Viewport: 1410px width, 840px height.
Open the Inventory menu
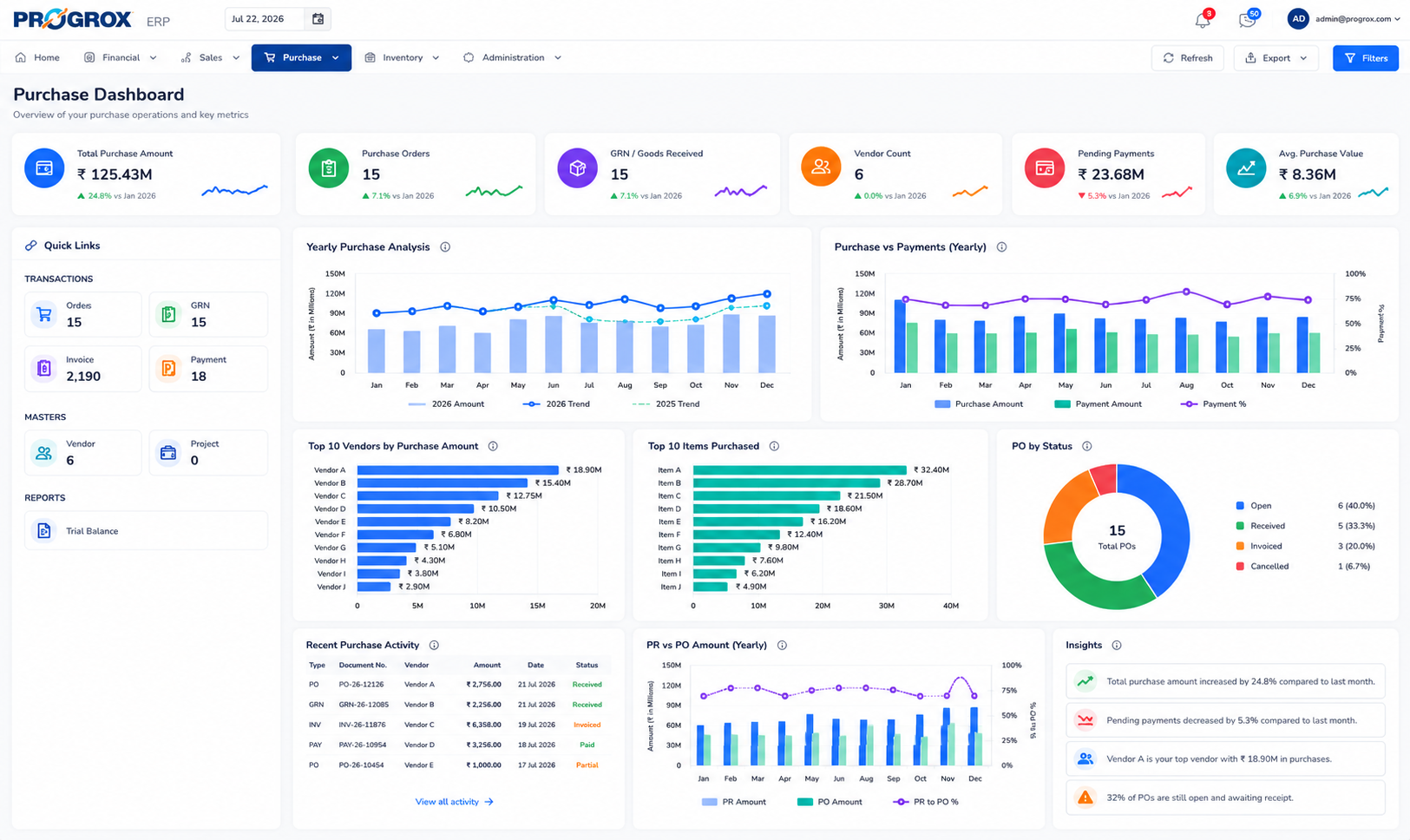[x=403, y=58]
